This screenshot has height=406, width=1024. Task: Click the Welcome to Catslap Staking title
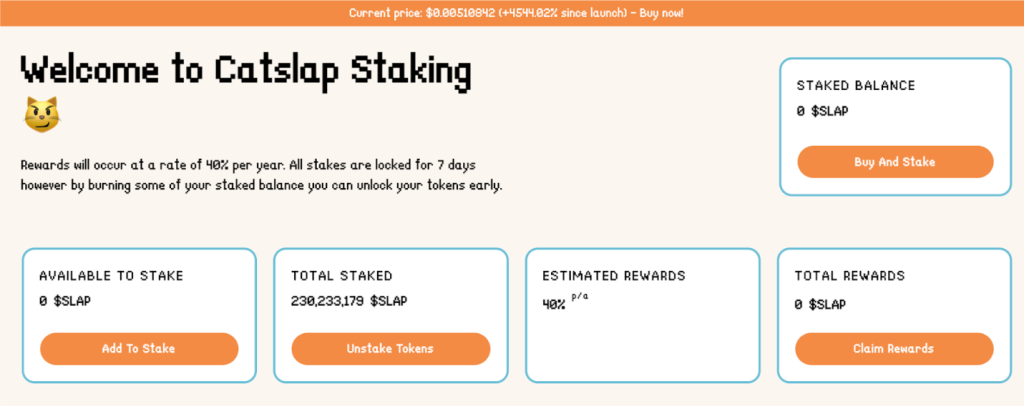pos(246,71)
